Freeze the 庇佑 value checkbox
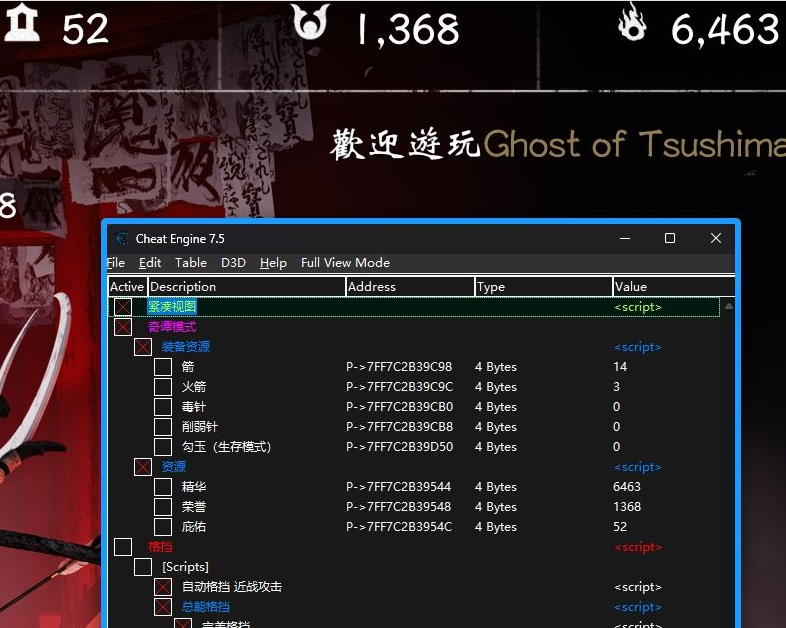The width and height of the screenshot is (786, 628). click(x=163, y=527)
